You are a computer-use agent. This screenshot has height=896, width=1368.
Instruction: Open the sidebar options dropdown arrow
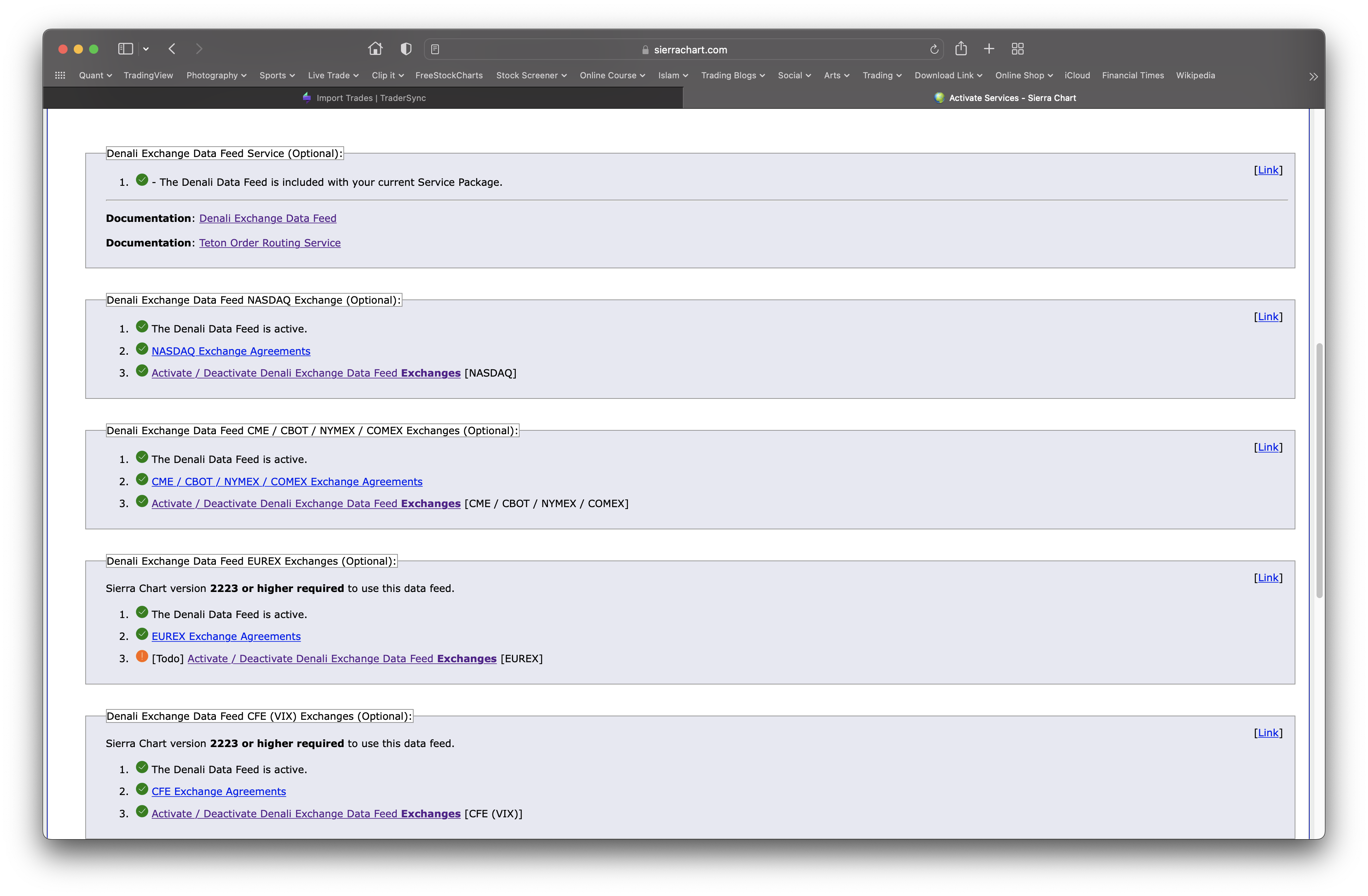coord(146,49)
